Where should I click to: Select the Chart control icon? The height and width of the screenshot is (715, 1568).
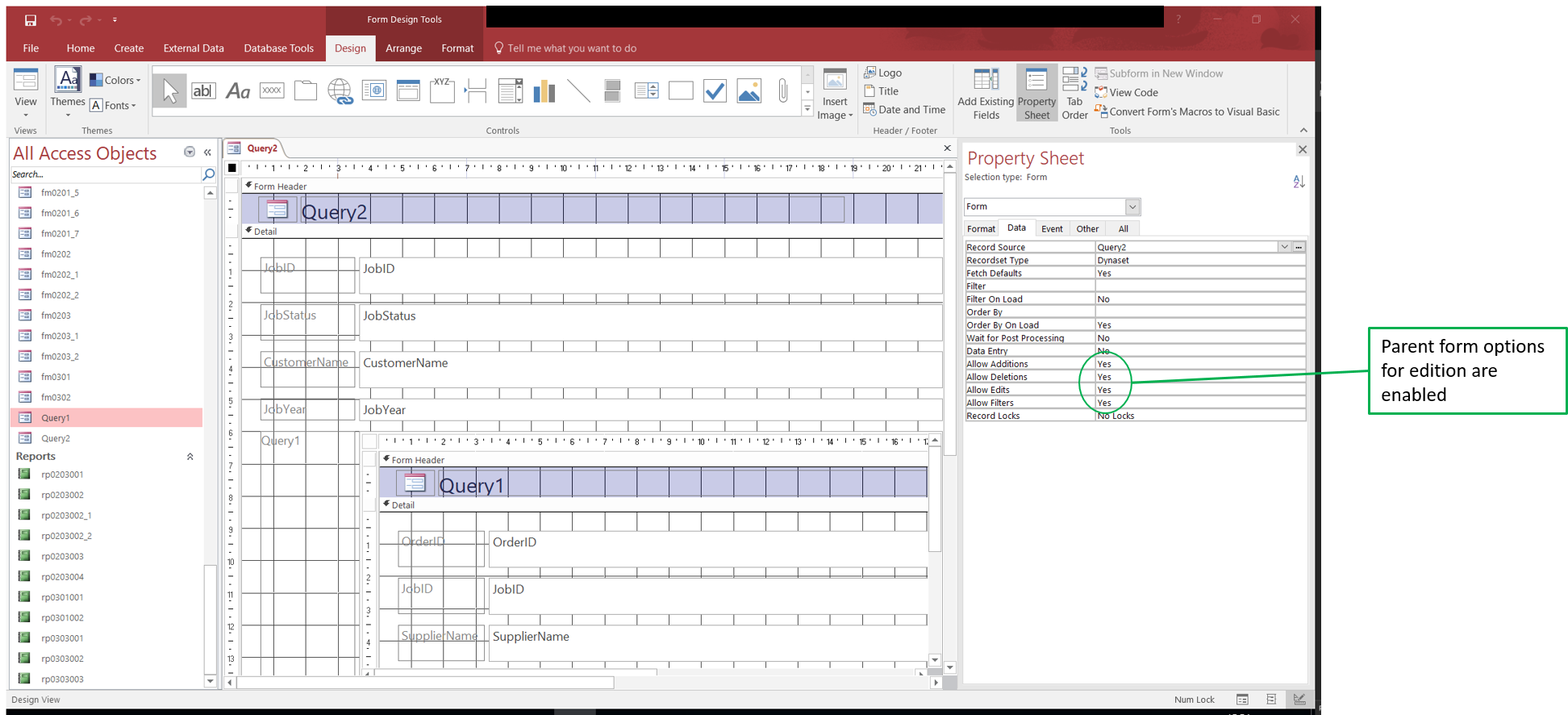point(544,91)
